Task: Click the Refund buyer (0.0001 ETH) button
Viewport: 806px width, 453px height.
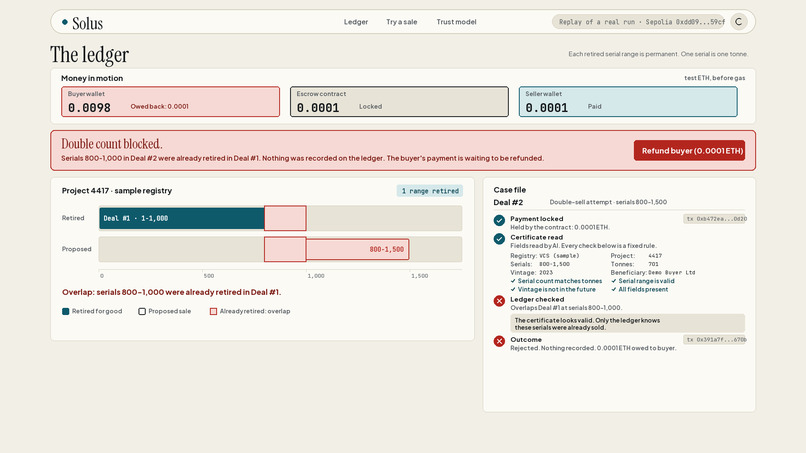Action: tap(689, 151)
